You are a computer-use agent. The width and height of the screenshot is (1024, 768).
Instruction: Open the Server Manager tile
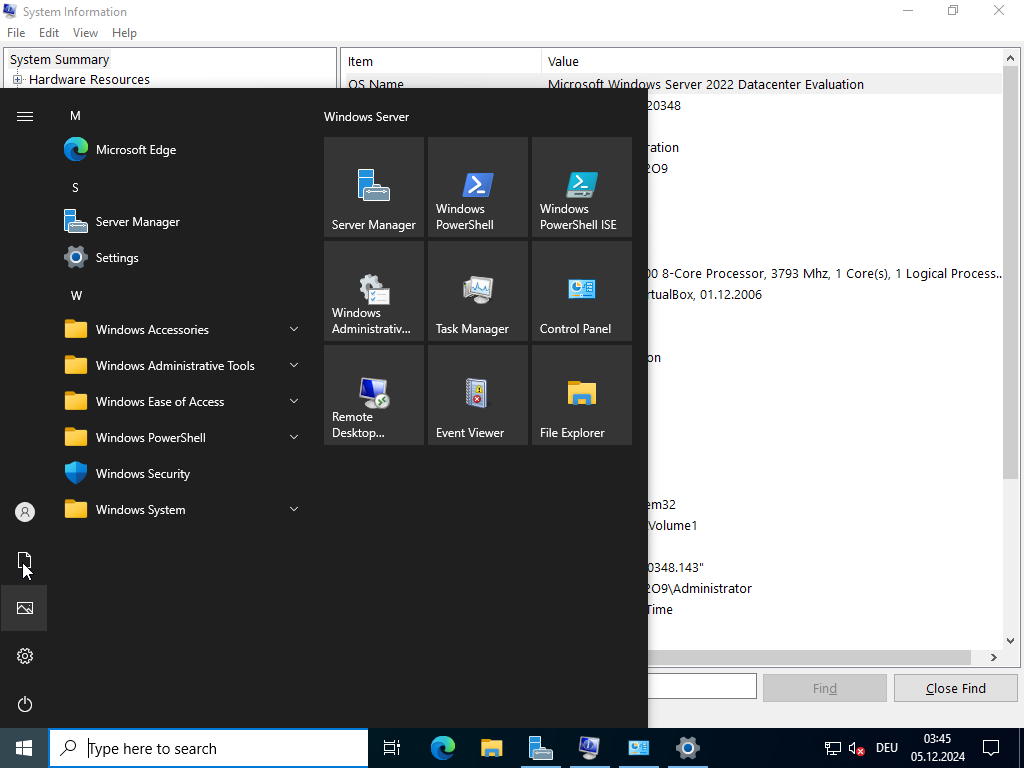pyautogui.click(x=374, y=187)
